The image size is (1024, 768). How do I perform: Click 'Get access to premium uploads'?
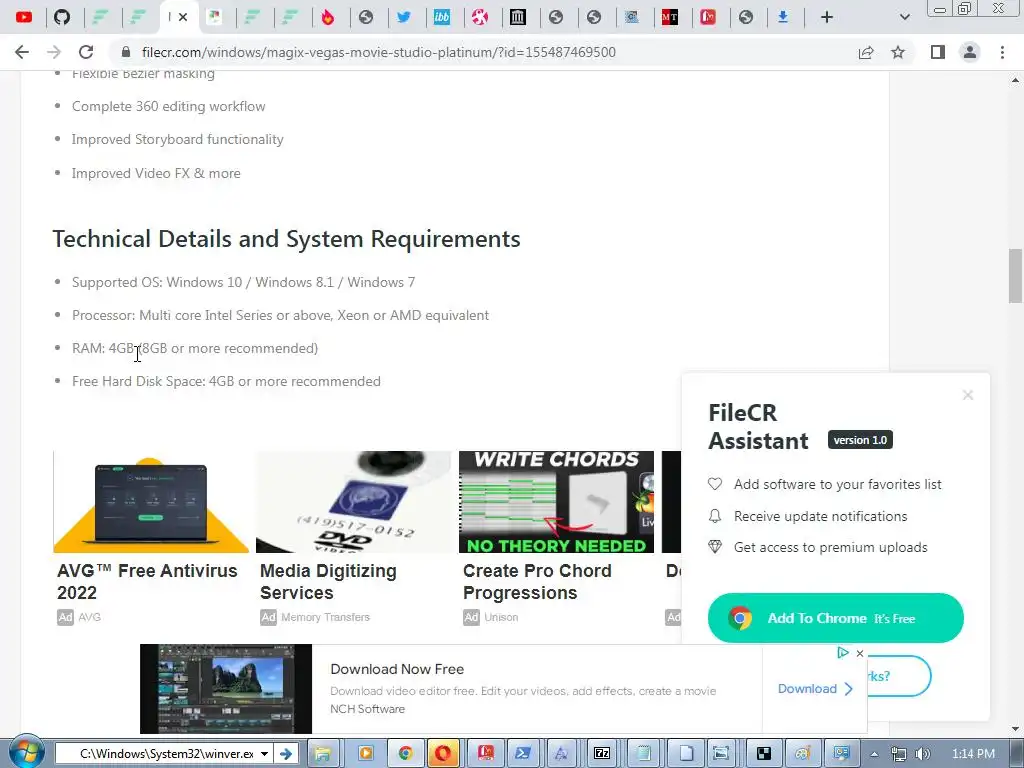pos(830,547)
